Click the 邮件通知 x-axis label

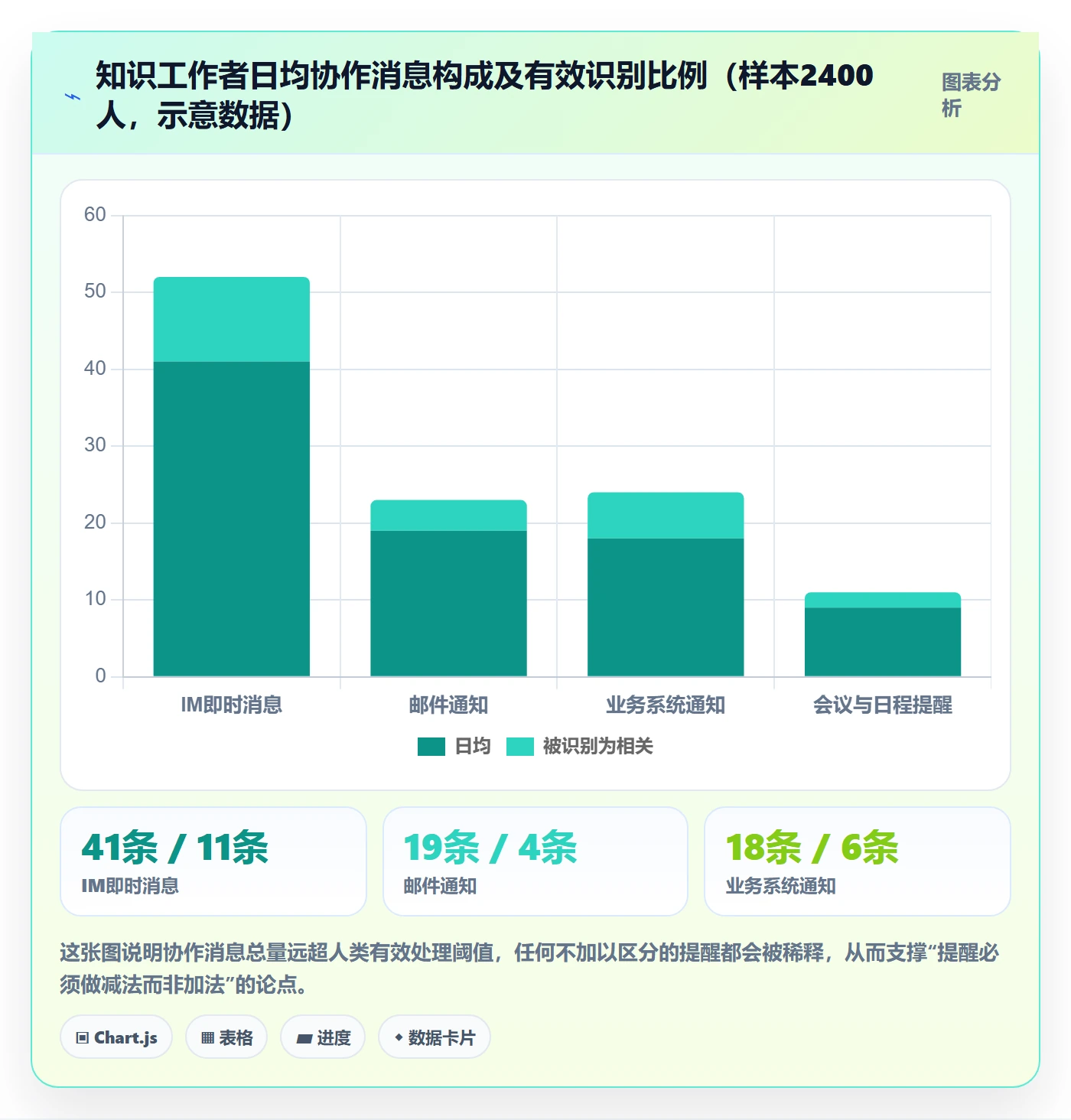click(x=449, y=705)
